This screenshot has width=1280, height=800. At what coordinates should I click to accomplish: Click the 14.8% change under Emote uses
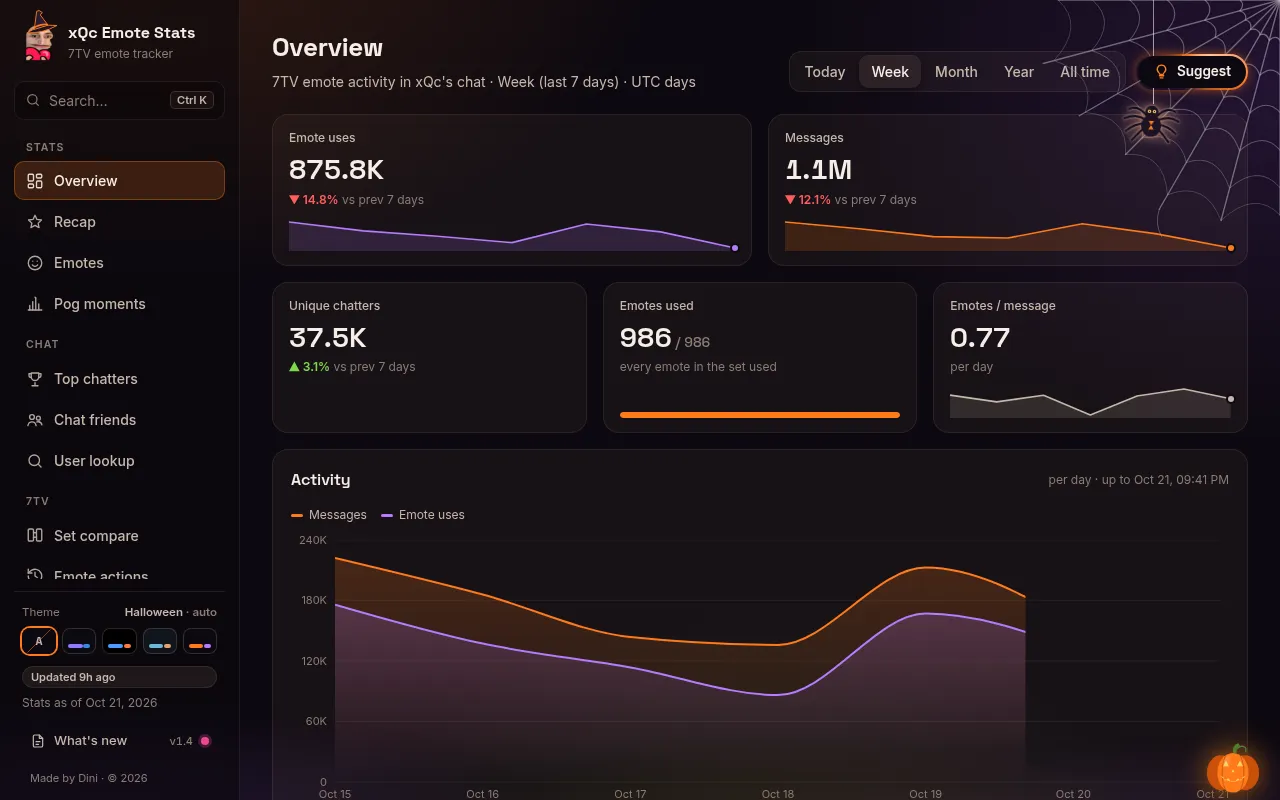click(x=314, y=200)
